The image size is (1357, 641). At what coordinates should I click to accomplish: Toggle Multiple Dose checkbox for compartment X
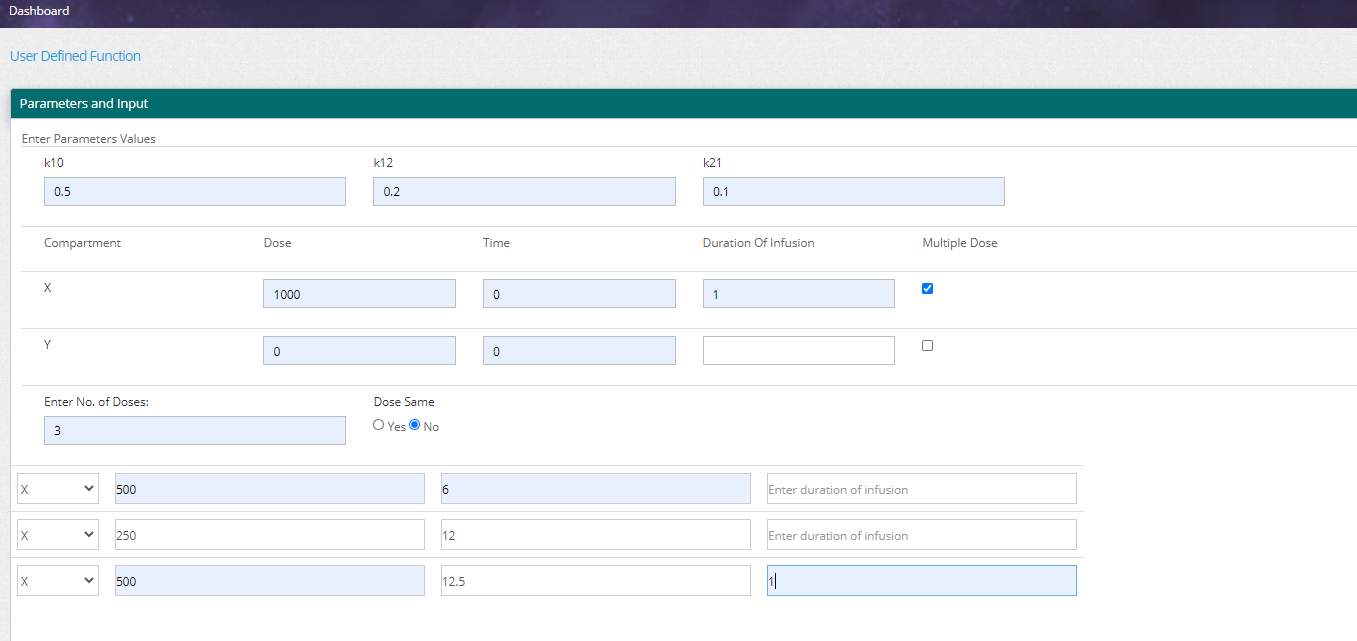[927, 289]
